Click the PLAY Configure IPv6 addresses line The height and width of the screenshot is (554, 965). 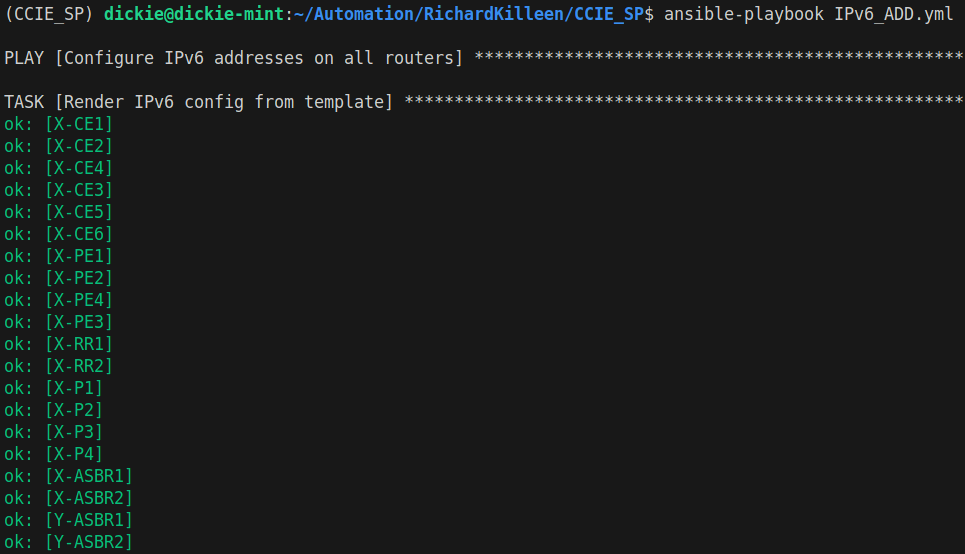[x=234, y=58]
